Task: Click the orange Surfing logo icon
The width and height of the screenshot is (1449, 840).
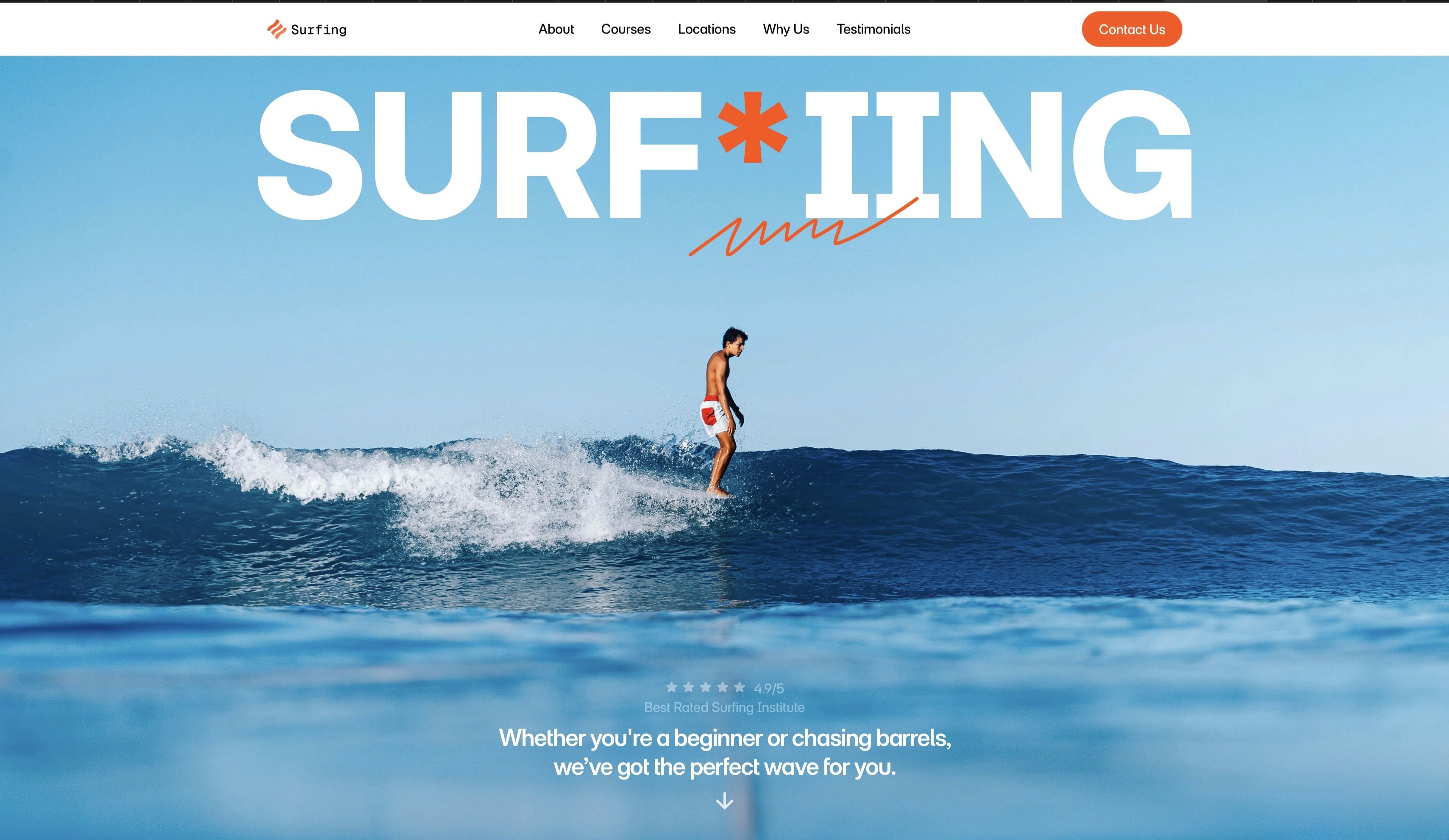Action: [x=277, y=29]
